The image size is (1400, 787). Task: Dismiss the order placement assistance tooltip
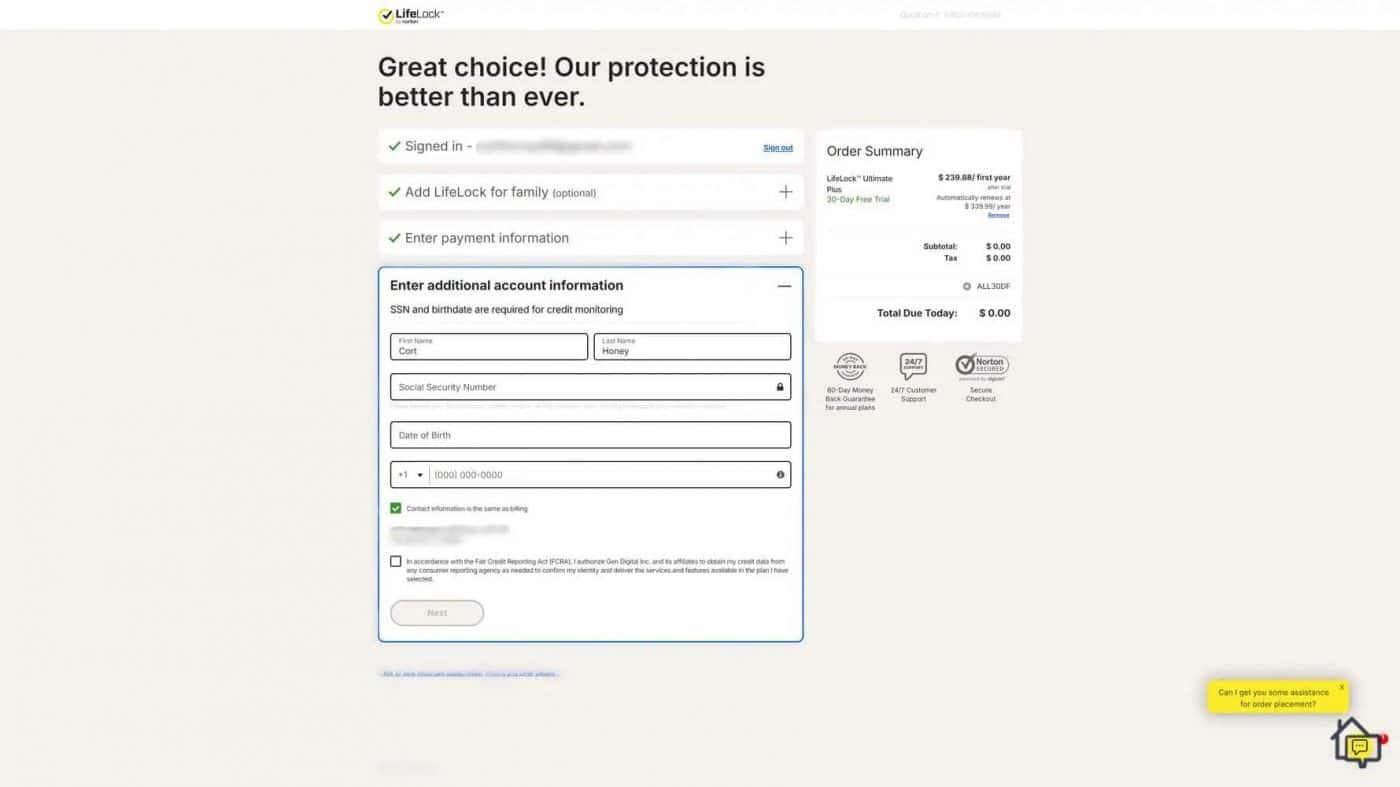(1342, 687)
